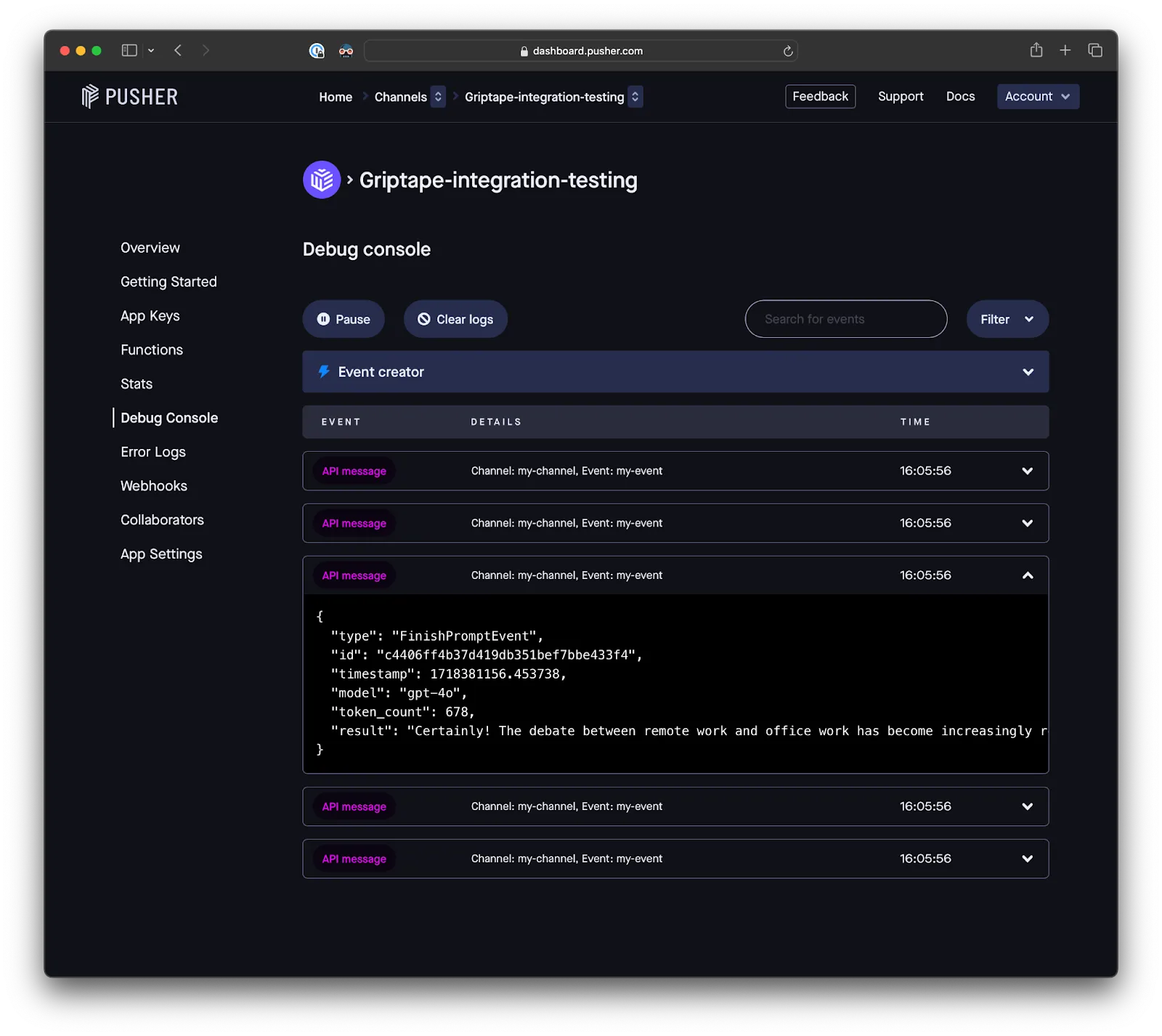Expand the Event creator panel

(x=675, y=372)
